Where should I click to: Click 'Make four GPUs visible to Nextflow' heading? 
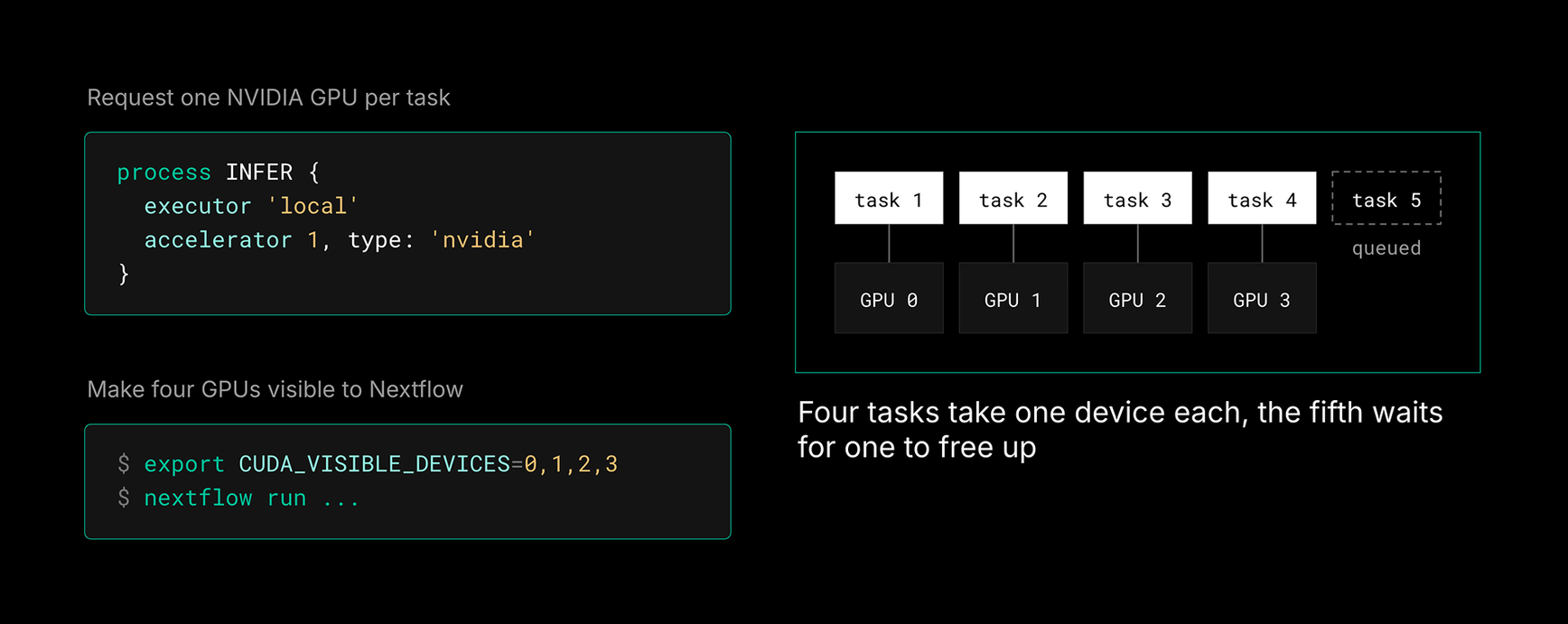tap(275, 389)
